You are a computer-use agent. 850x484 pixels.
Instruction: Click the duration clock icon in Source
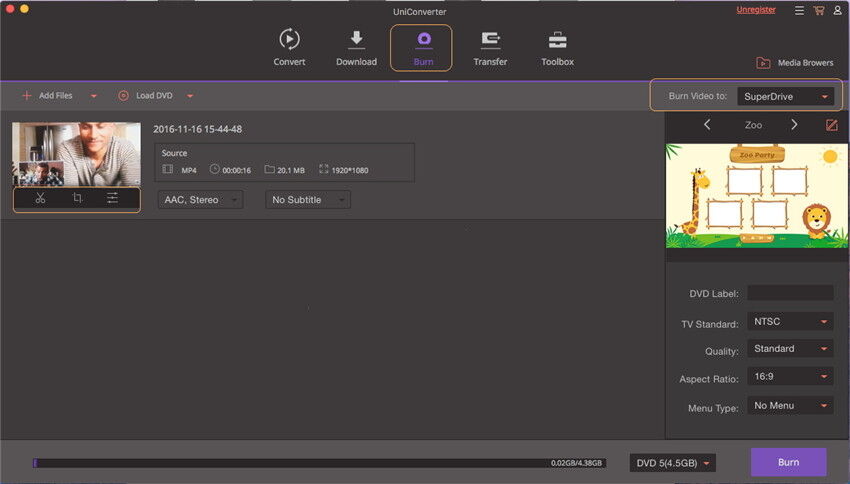coord(215,169)
